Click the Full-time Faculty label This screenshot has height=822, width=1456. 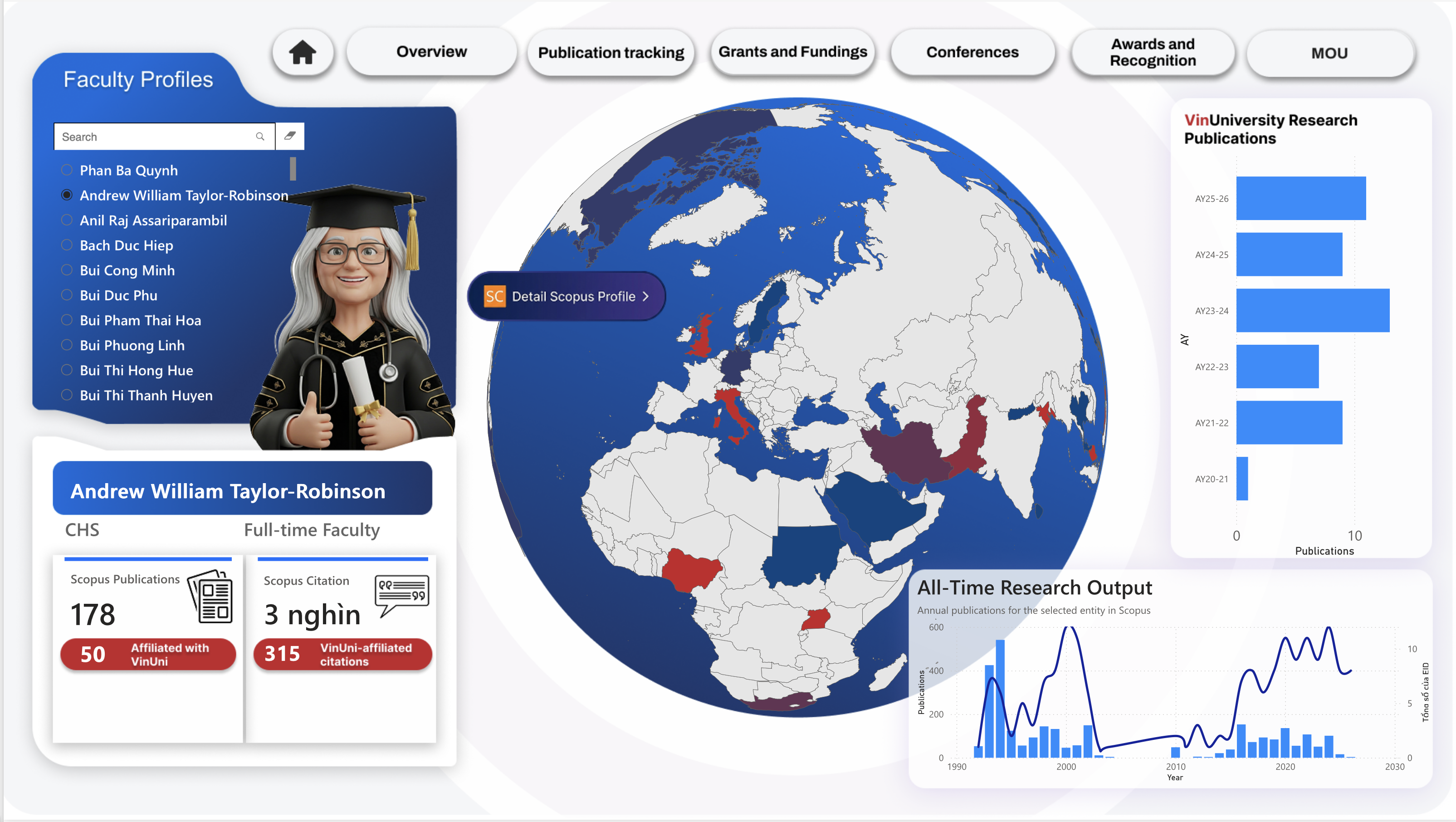coord(312,530)
